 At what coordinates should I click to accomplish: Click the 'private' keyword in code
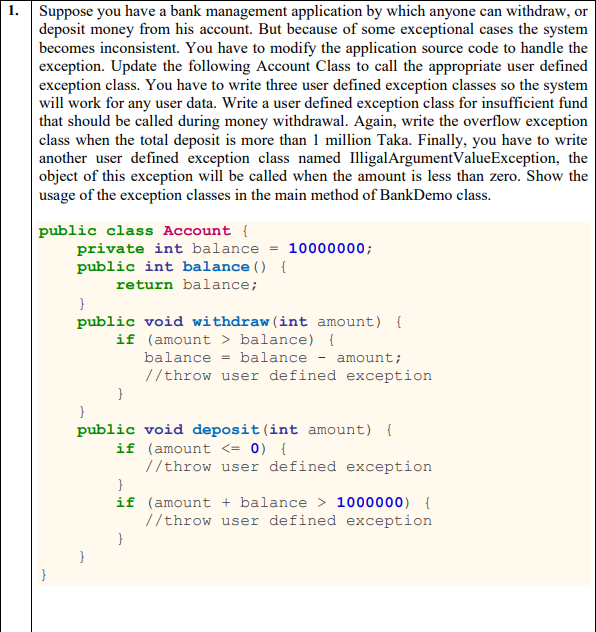coord(110,249)
